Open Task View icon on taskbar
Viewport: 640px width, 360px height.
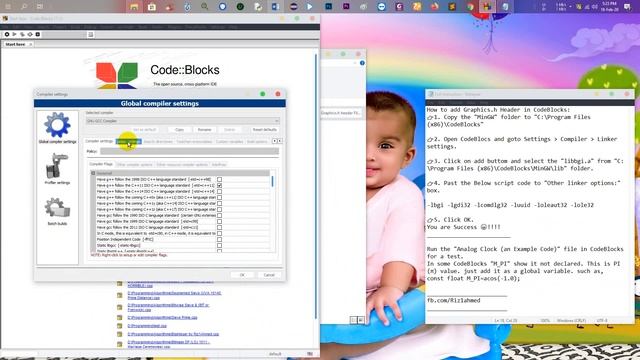pyautogui.click(x=40, y=6)
